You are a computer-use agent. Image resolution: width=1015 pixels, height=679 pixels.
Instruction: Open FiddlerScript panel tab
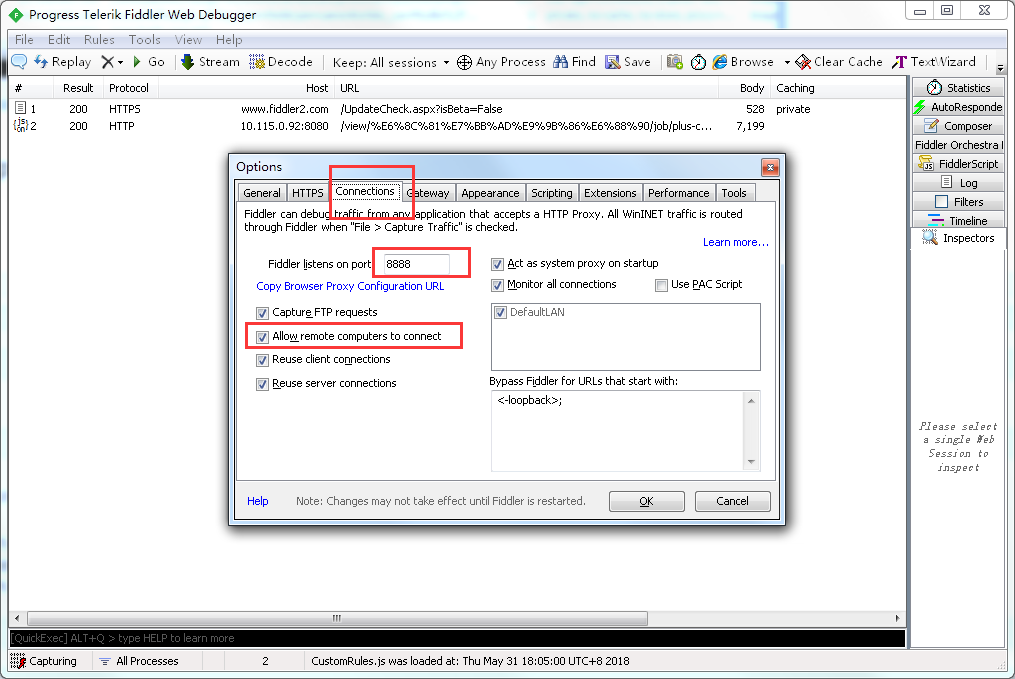959,164
